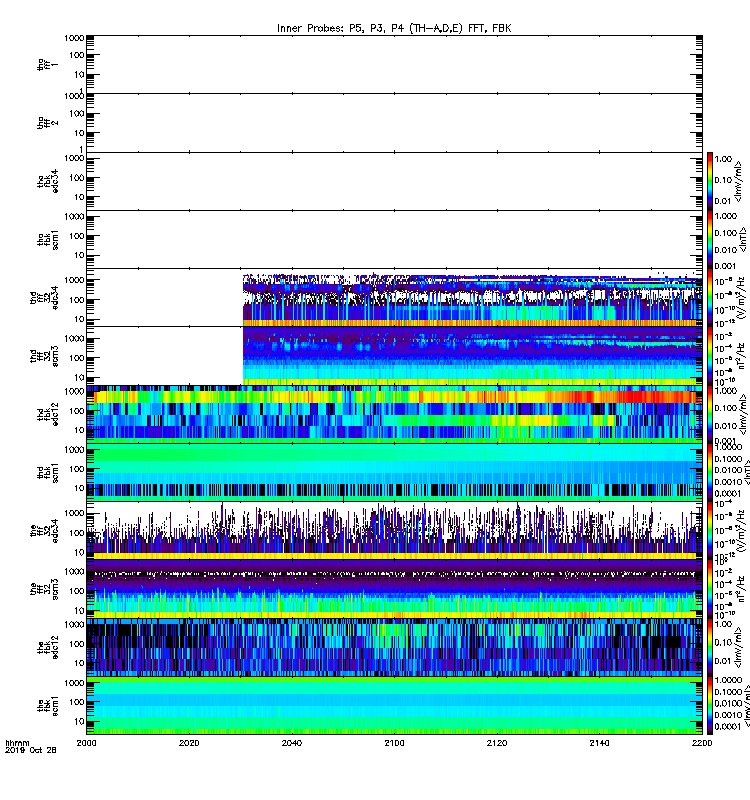
Task: Click '<|nT|>' units beside tha fbk scm1 color bar
Action: (x=743, y=239)
